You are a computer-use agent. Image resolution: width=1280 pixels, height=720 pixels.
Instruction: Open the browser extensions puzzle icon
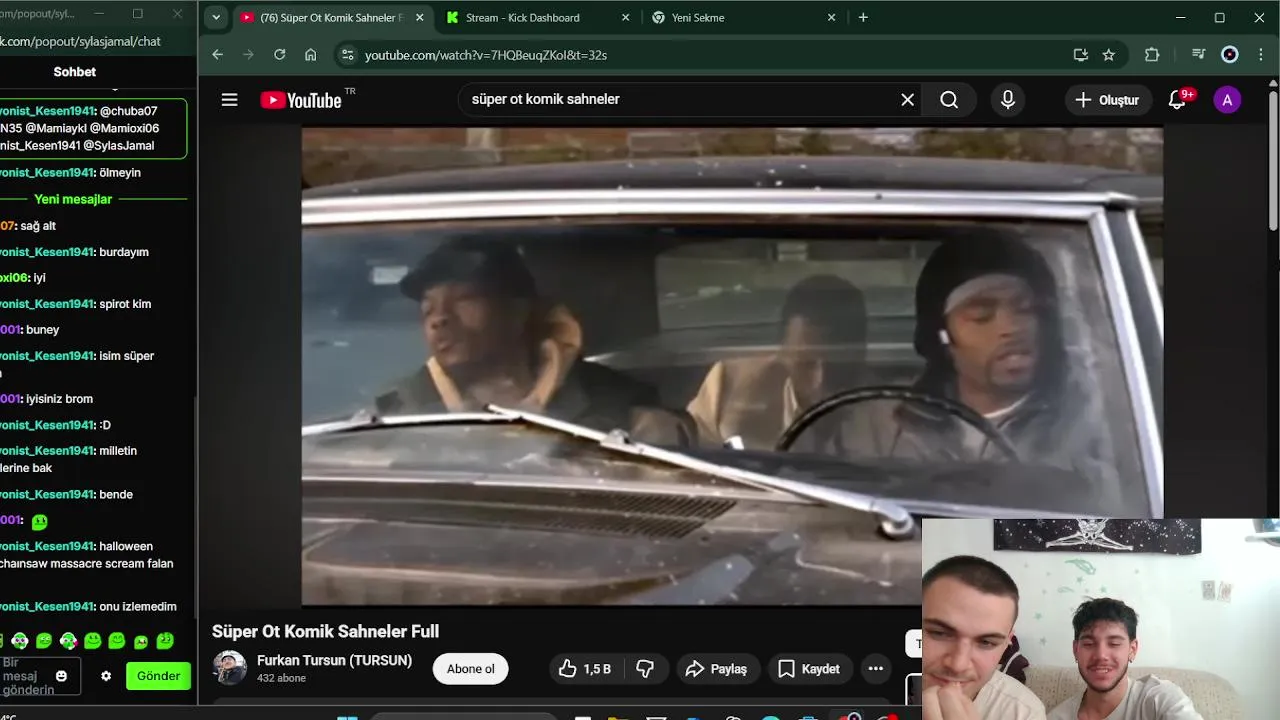point(1152,55)
